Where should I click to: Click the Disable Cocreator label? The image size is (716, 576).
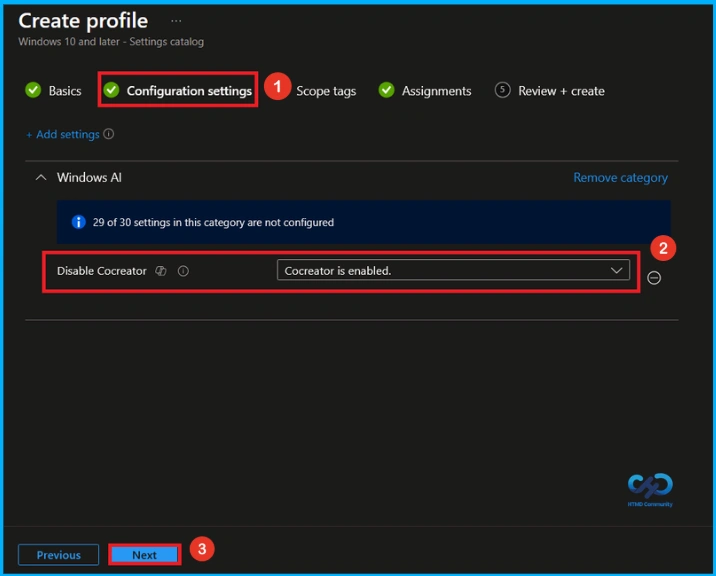tap(102, 271)
